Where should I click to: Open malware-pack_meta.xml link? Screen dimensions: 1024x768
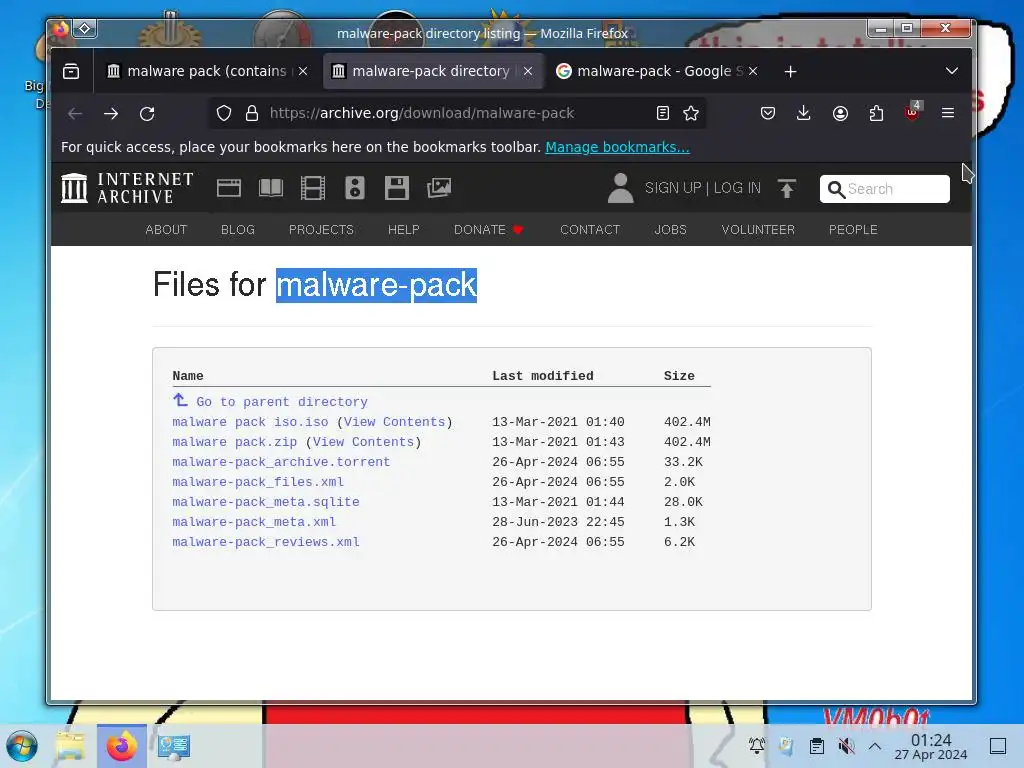point(254,522)
